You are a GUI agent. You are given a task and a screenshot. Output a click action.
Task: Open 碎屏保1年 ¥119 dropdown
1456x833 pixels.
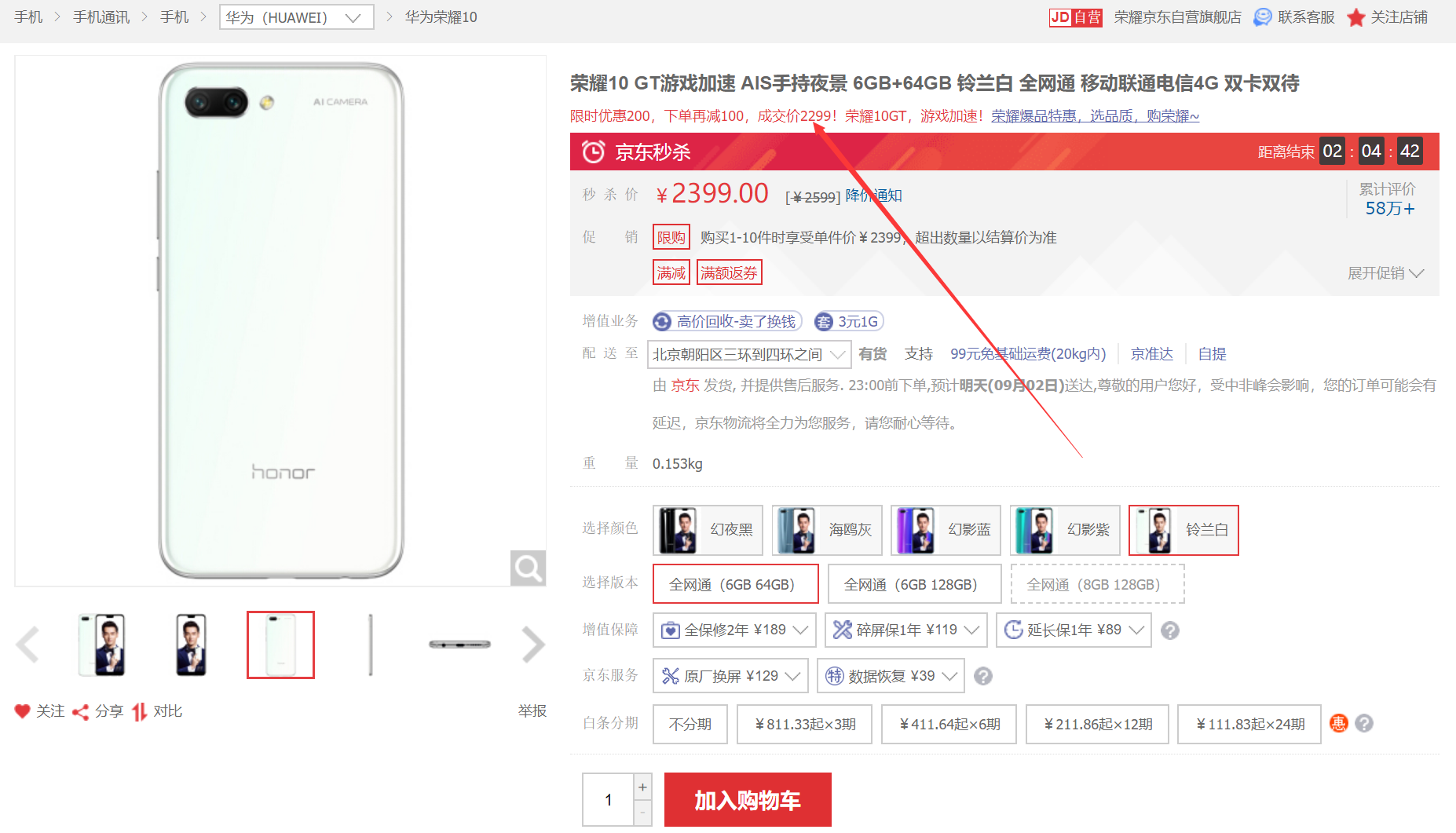point(905,630)
